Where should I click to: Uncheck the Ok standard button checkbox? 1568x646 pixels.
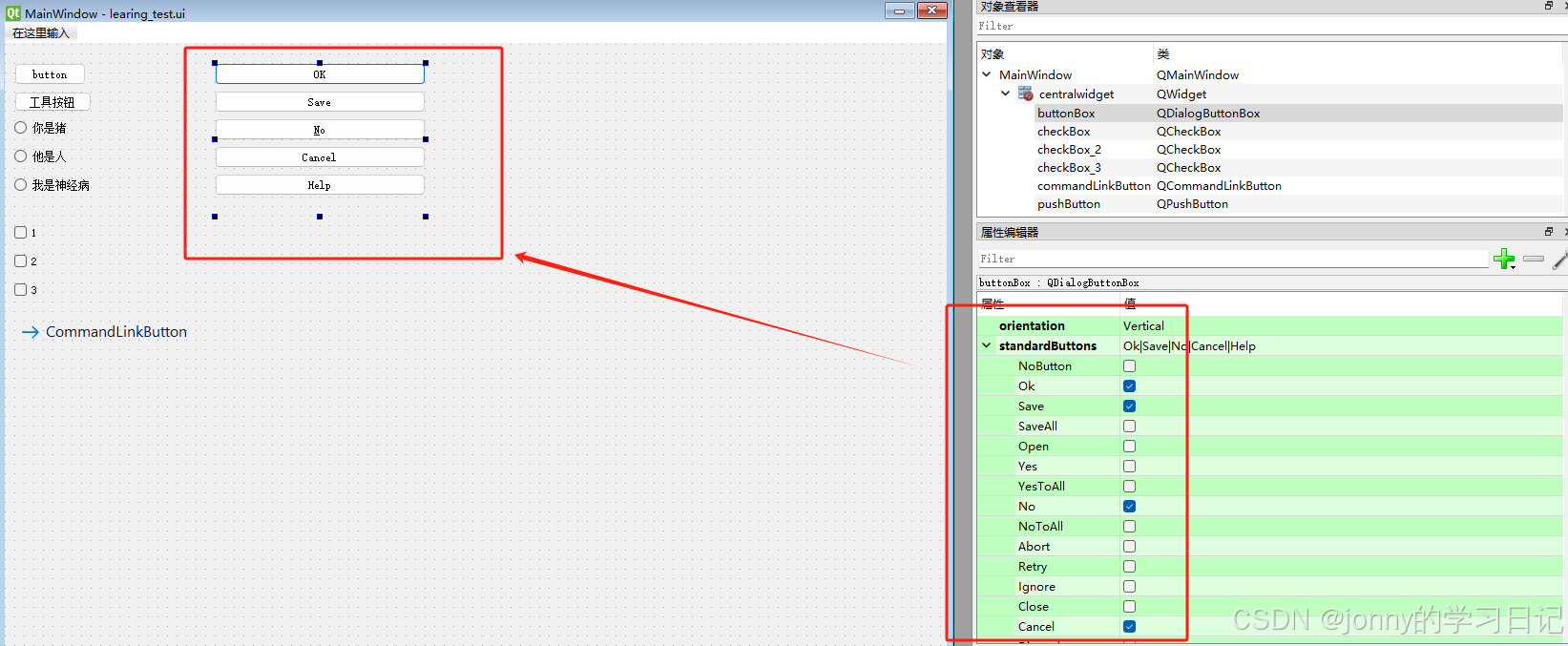tap(1129, 386)
